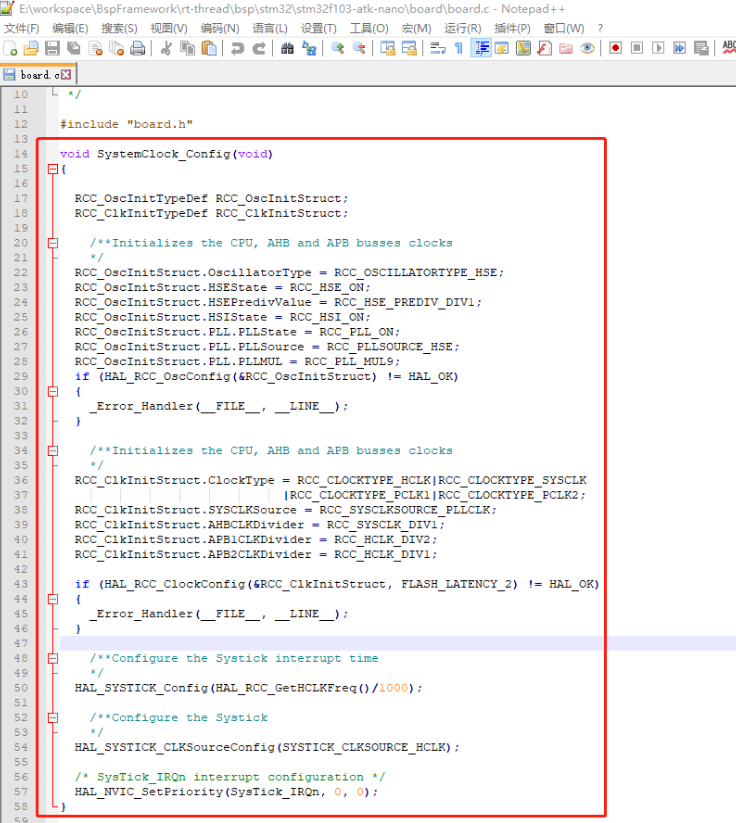Open the 搜索(S) menu
Image resolution: width=736 pixels, height=823 pixels.
(x=119, y=28)
